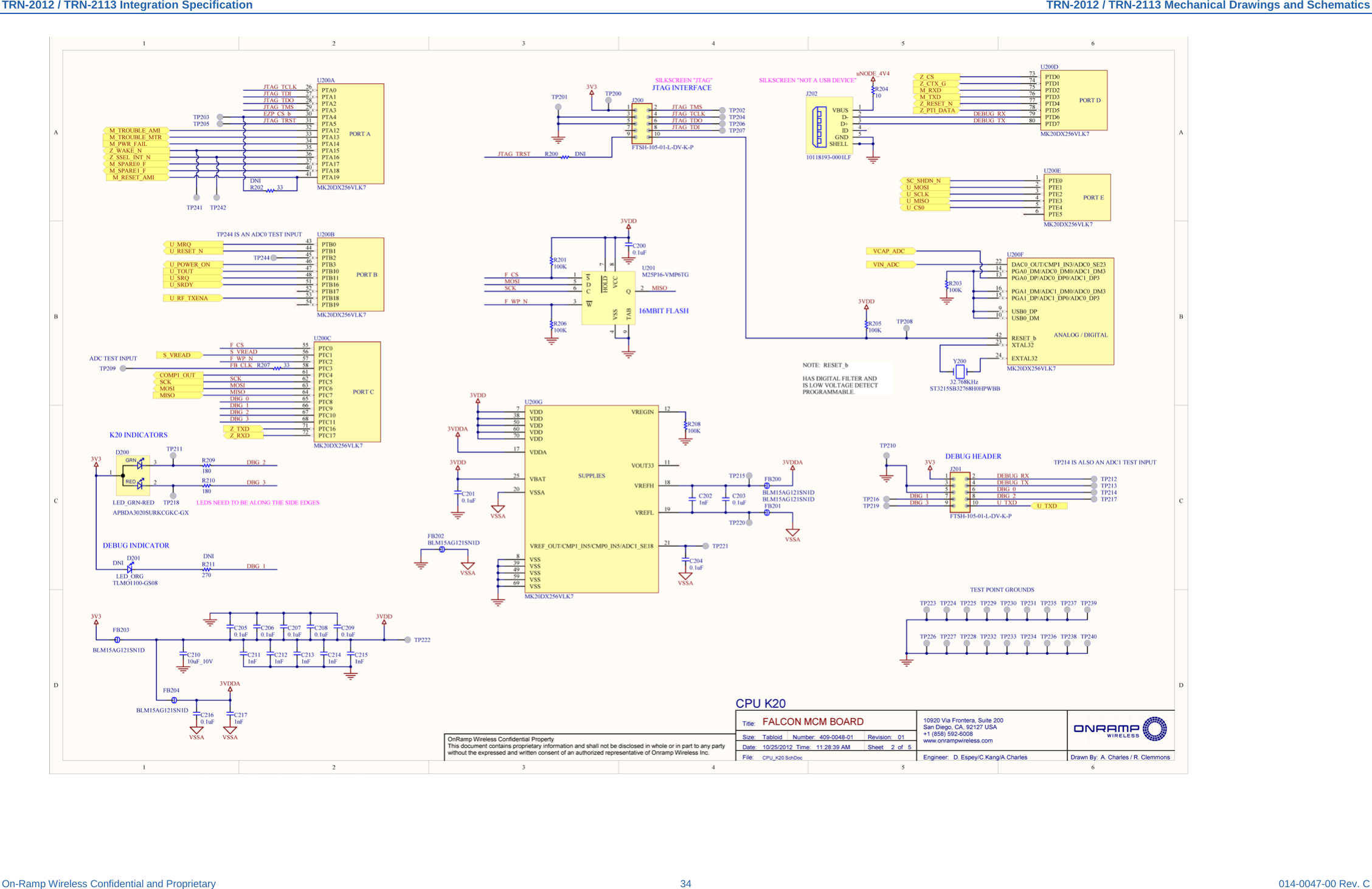This screenshot has width=1372, height=889.
Task: Click the U200B PORT B block
Action: point(350,274)
